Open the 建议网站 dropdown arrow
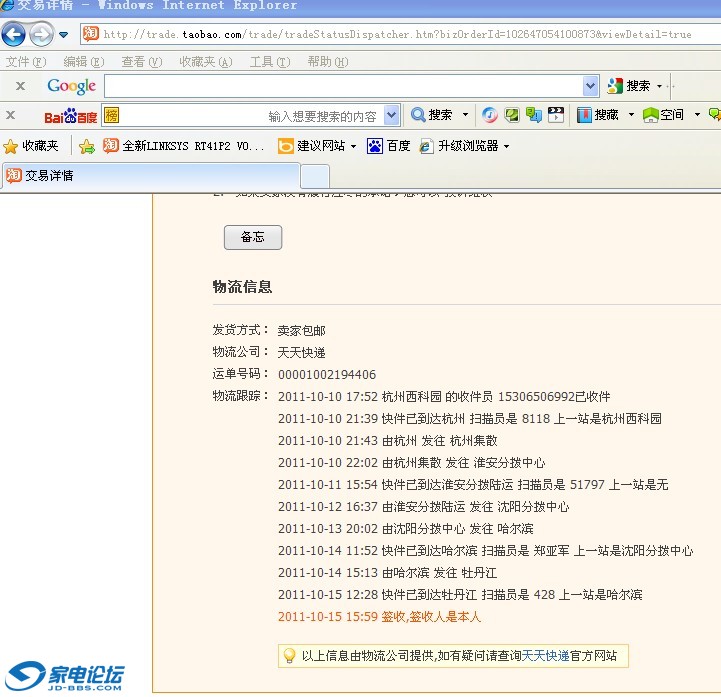 (x=353, y=146)
